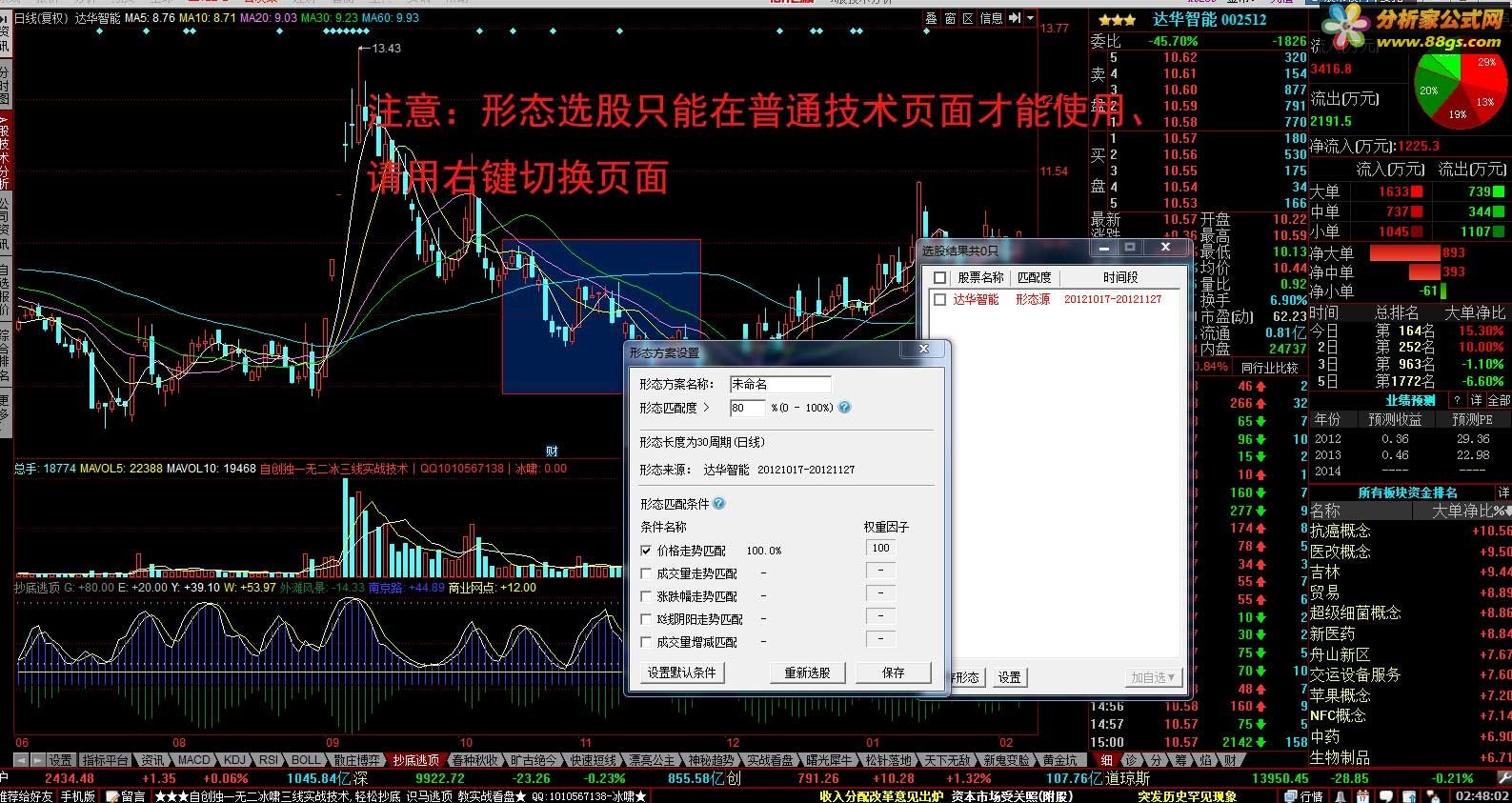Click the 股票名称 column header
Screen dimensions: 1512x803
pyautogui.click(x=980, y=277)
